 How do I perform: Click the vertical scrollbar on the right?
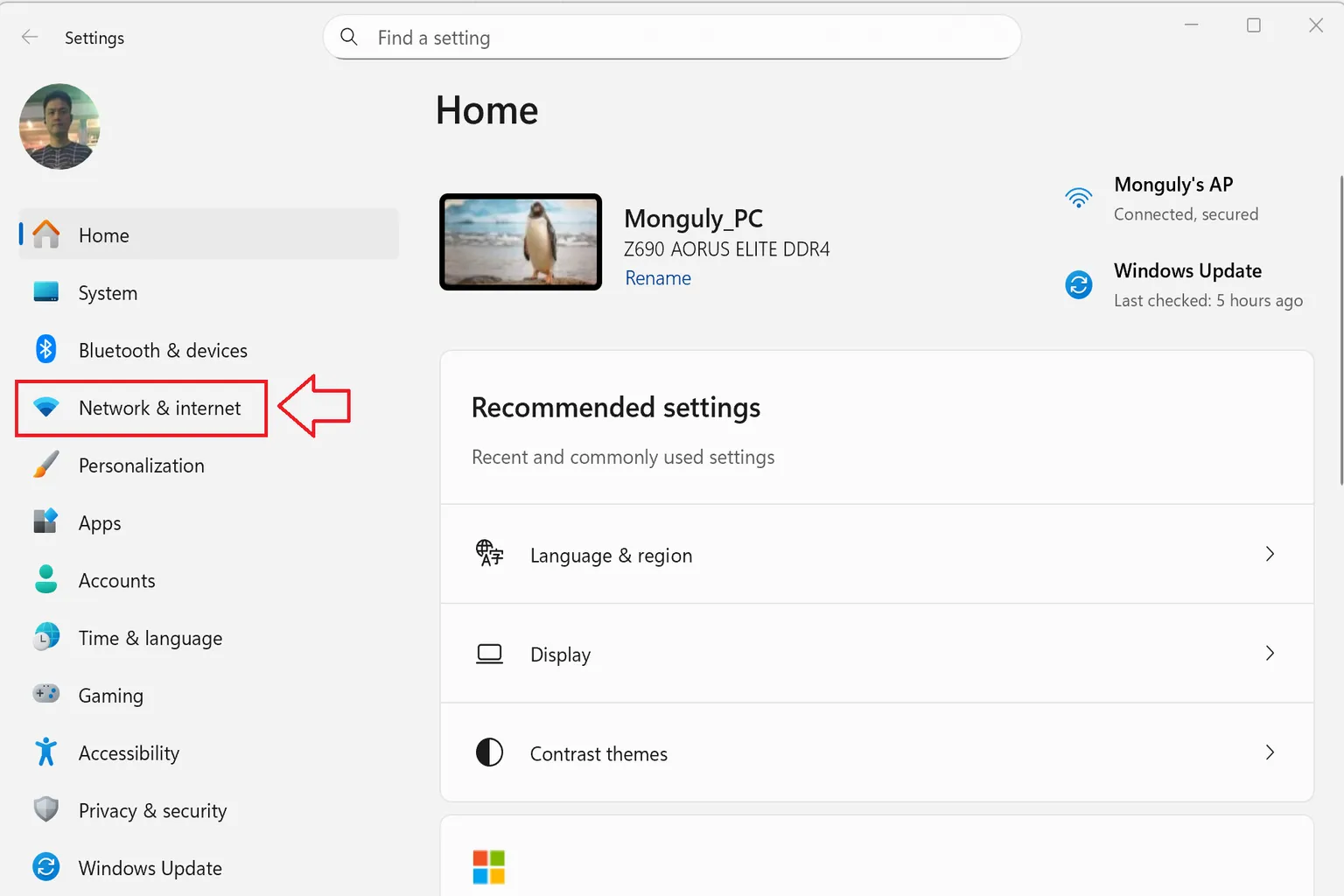[1340, 329]
